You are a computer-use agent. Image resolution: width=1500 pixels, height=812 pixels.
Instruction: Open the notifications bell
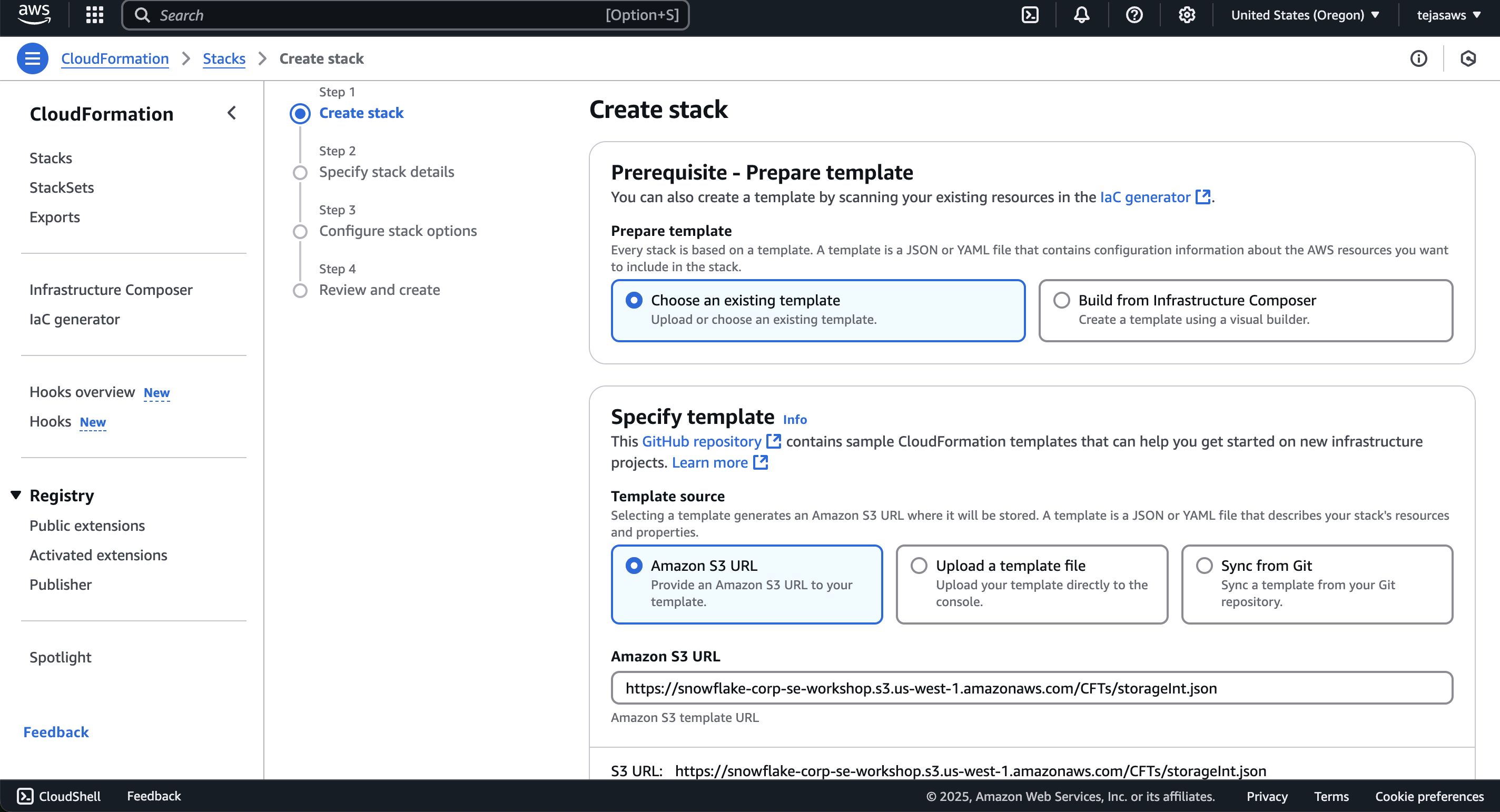[x=1081, y=15]
